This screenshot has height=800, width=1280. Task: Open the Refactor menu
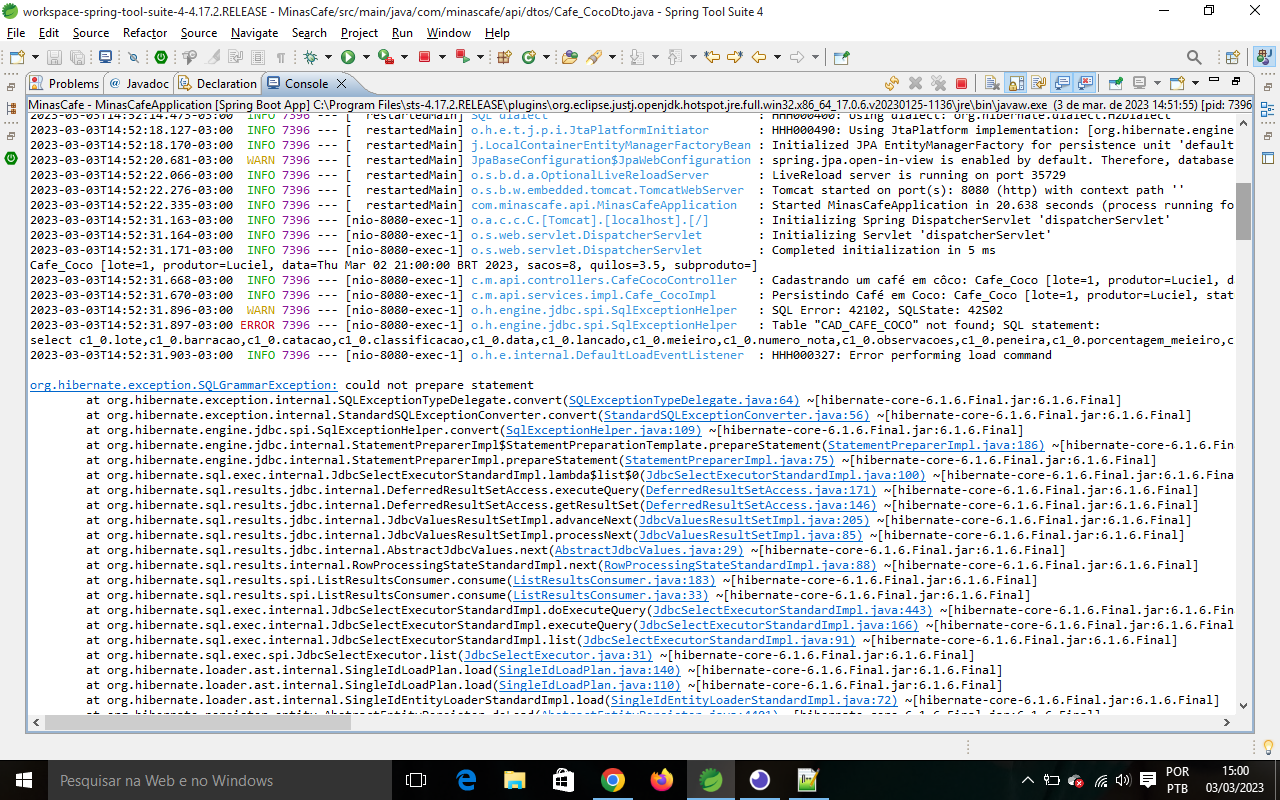click(x=145, y=33)
